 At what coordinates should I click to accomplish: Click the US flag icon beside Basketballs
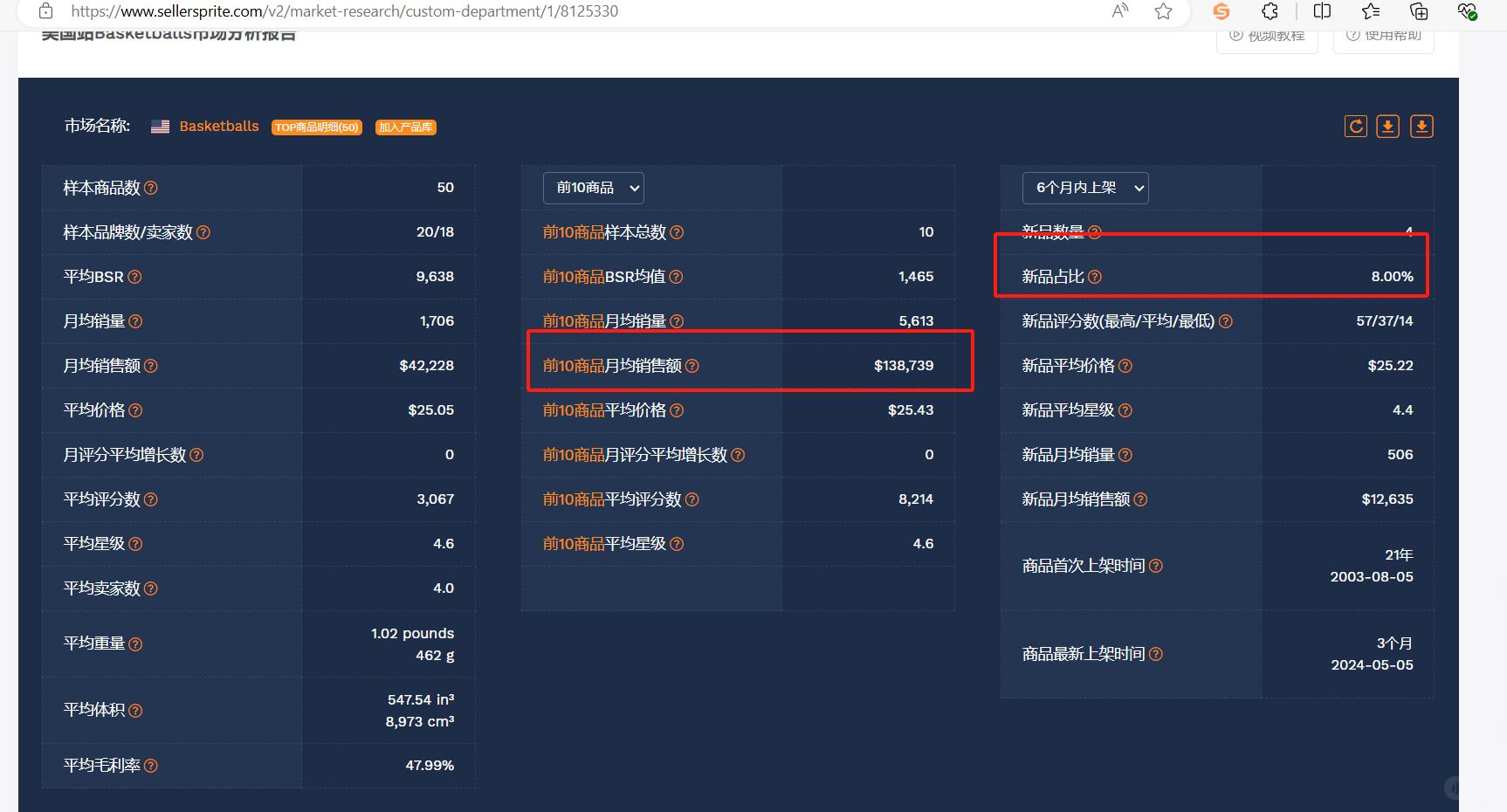160,127
